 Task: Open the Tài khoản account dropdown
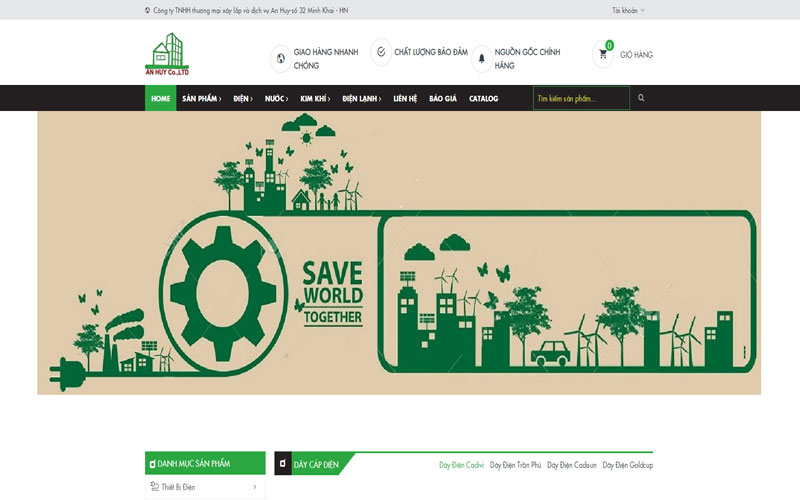pos(627,10)
